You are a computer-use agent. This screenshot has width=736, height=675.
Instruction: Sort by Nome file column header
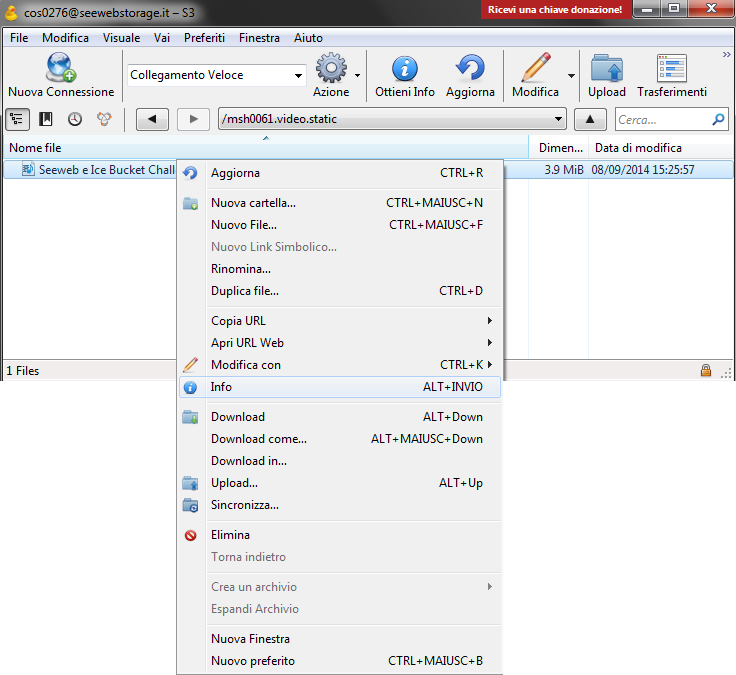tap(266, 147)
